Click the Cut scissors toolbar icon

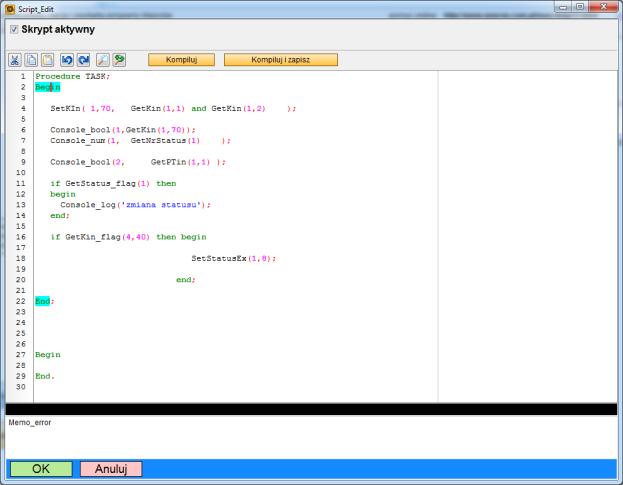pos(15,60)
